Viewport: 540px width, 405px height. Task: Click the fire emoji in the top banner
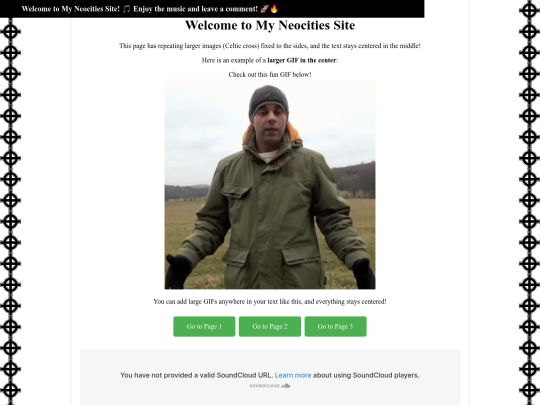274,9
